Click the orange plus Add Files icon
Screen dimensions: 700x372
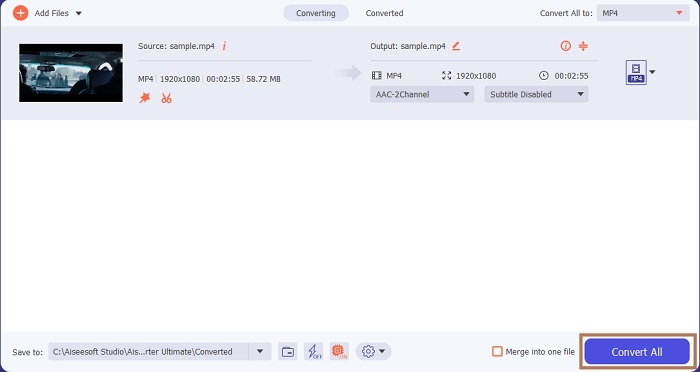(x=20, y=13)
